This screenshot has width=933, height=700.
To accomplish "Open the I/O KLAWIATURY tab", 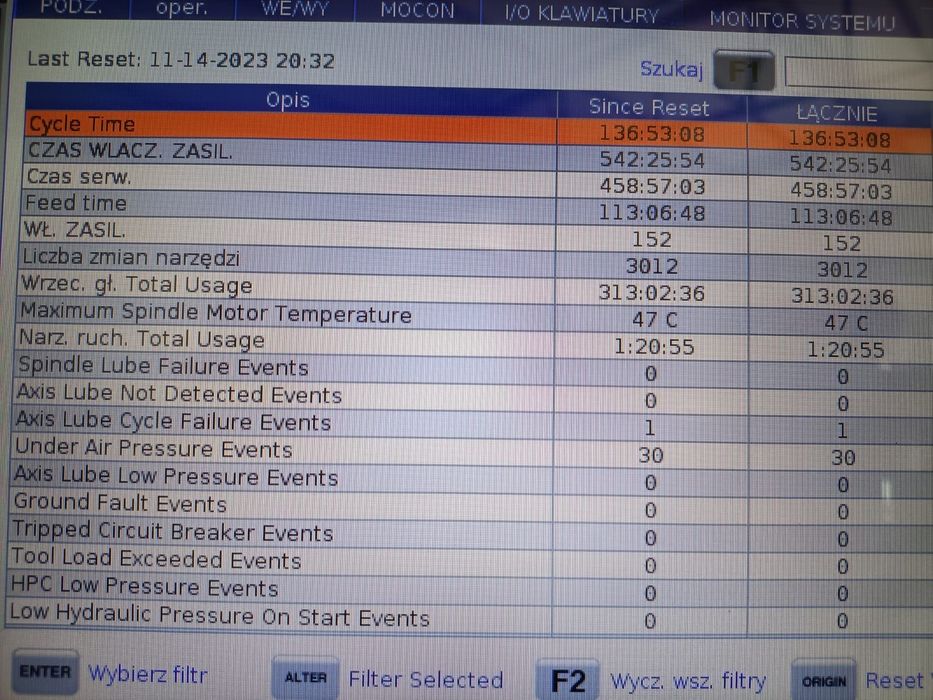I will tap(581, 14).
